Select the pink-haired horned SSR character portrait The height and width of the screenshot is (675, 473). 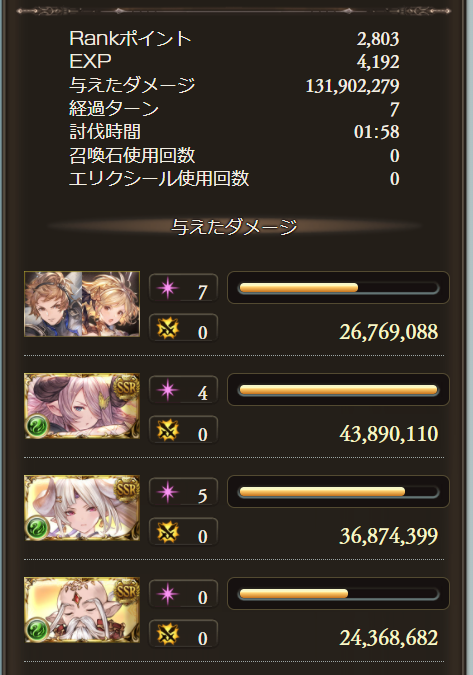point(82,406)
